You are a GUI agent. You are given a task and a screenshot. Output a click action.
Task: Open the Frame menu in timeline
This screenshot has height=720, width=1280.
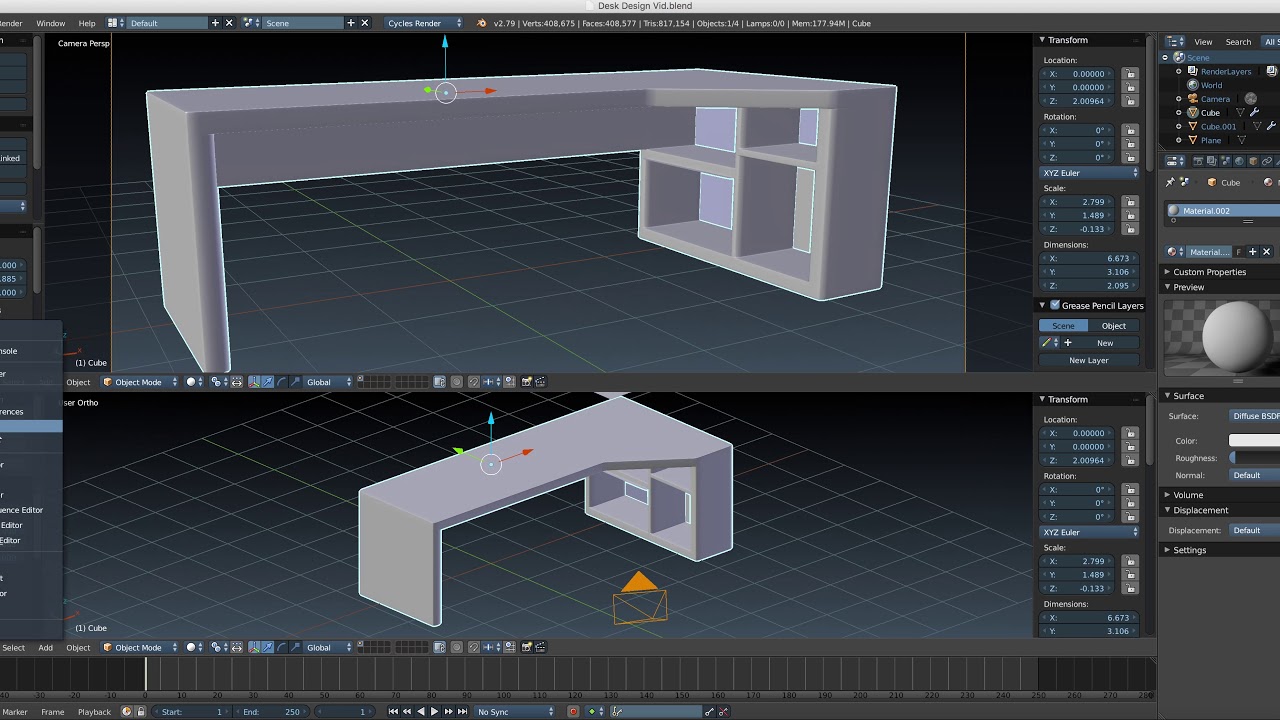click(x=52, y=712)
